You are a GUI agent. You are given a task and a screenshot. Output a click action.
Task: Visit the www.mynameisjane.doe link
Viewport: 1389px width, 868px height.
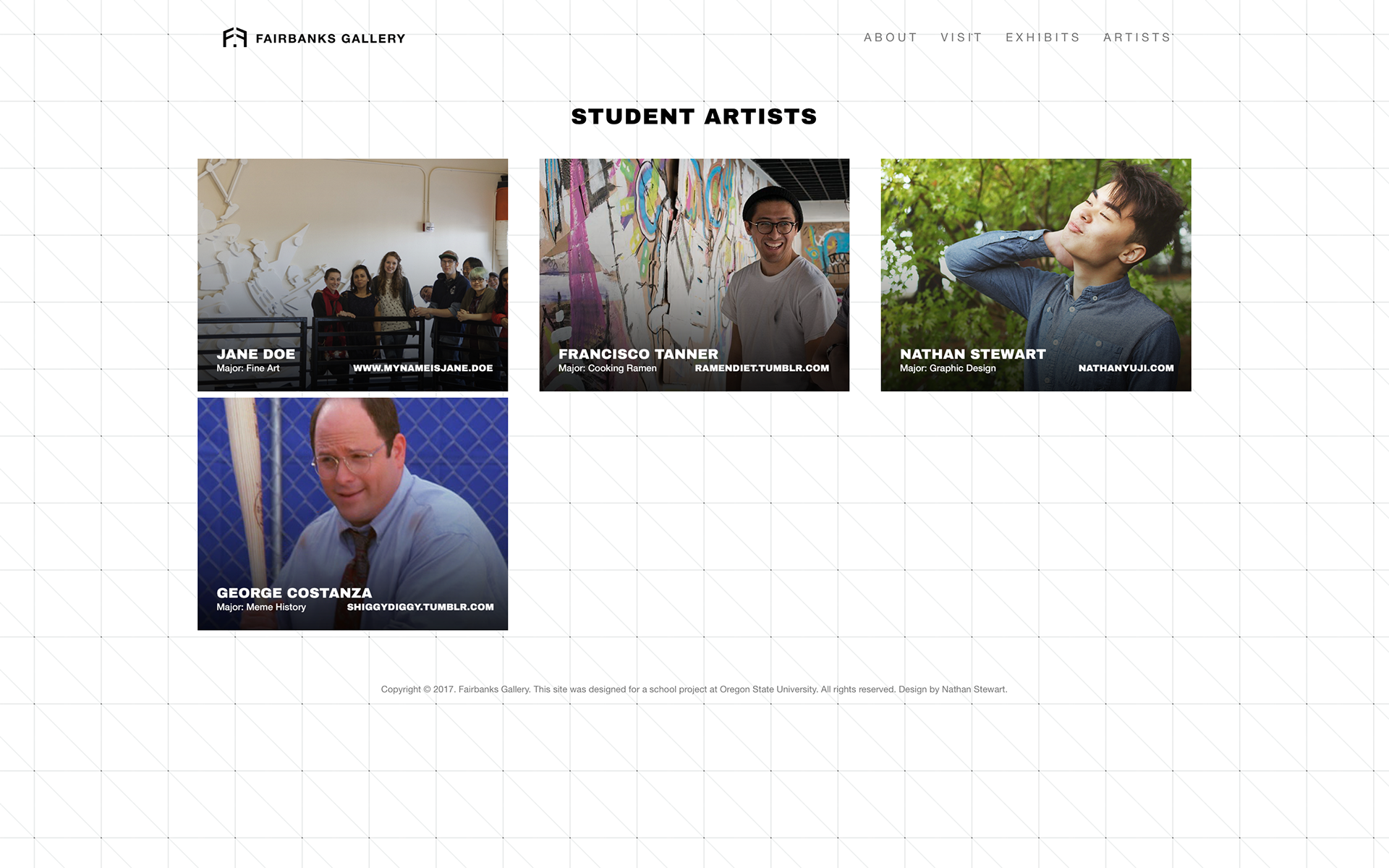tap(423, 368)
